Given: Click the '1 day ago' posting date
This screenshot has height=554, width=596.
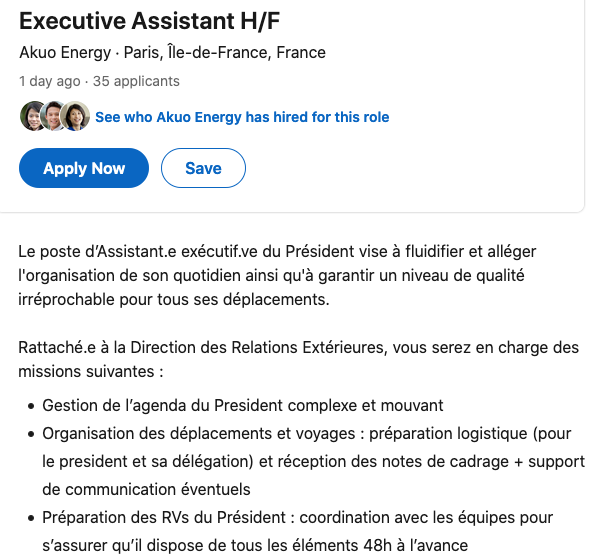Looking at the screenshot, I should coord(50,81).
